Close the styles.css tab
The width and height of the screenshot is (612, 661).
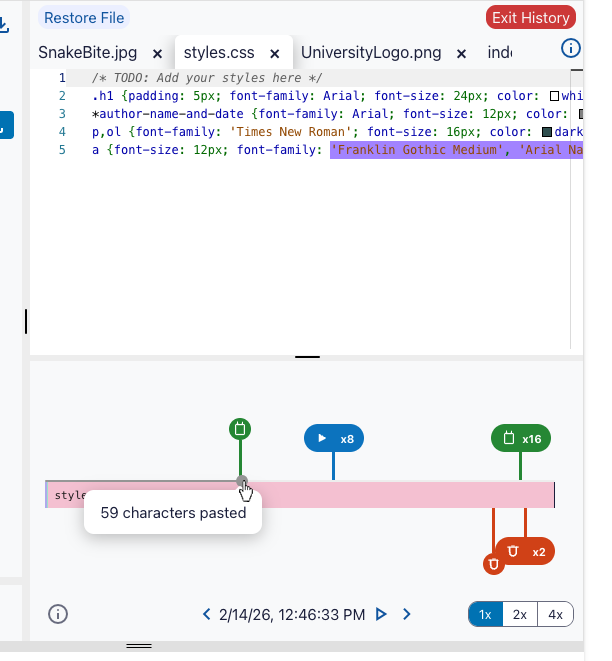click(275, 54)
